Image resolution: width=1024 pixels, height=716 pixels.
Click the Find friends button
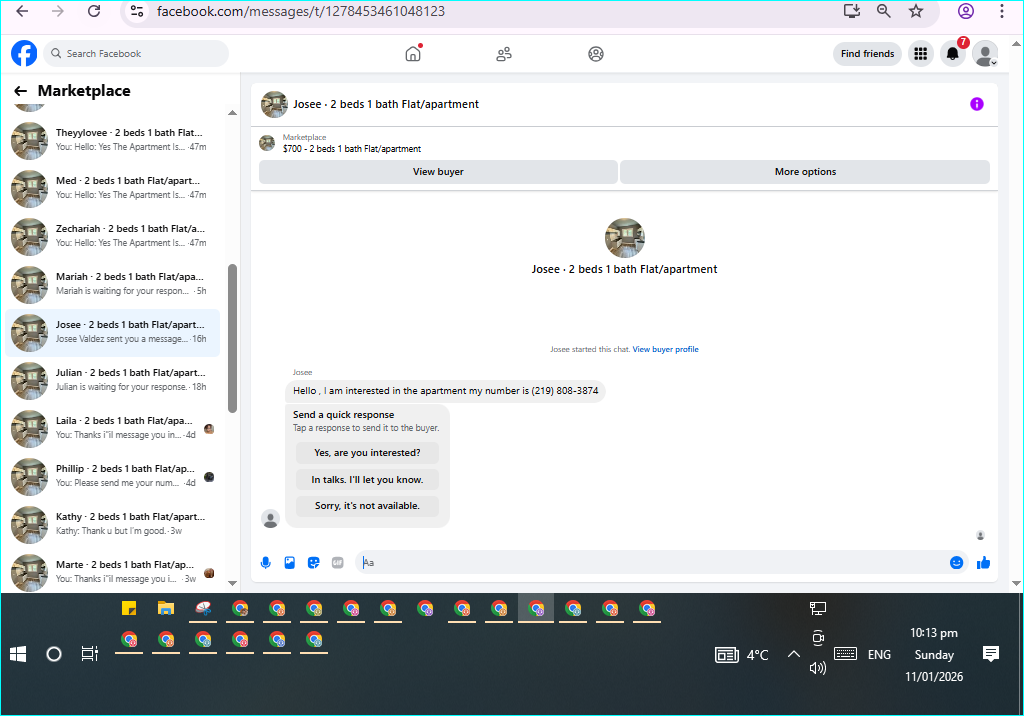(x=867, y=54)
